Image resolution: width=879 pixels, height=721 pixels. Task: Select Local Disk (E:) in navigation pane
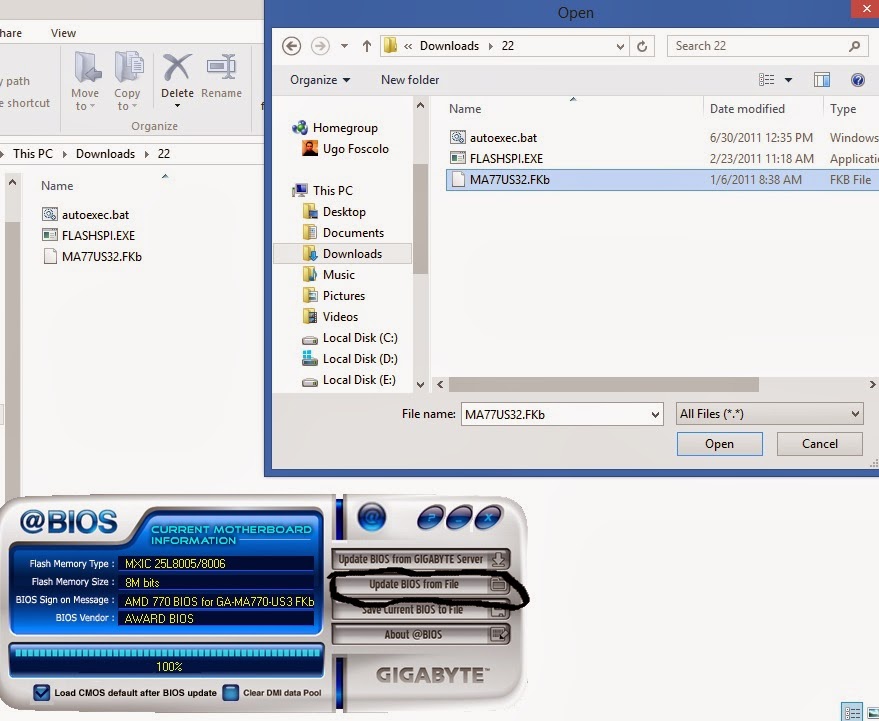pos(349,380)
